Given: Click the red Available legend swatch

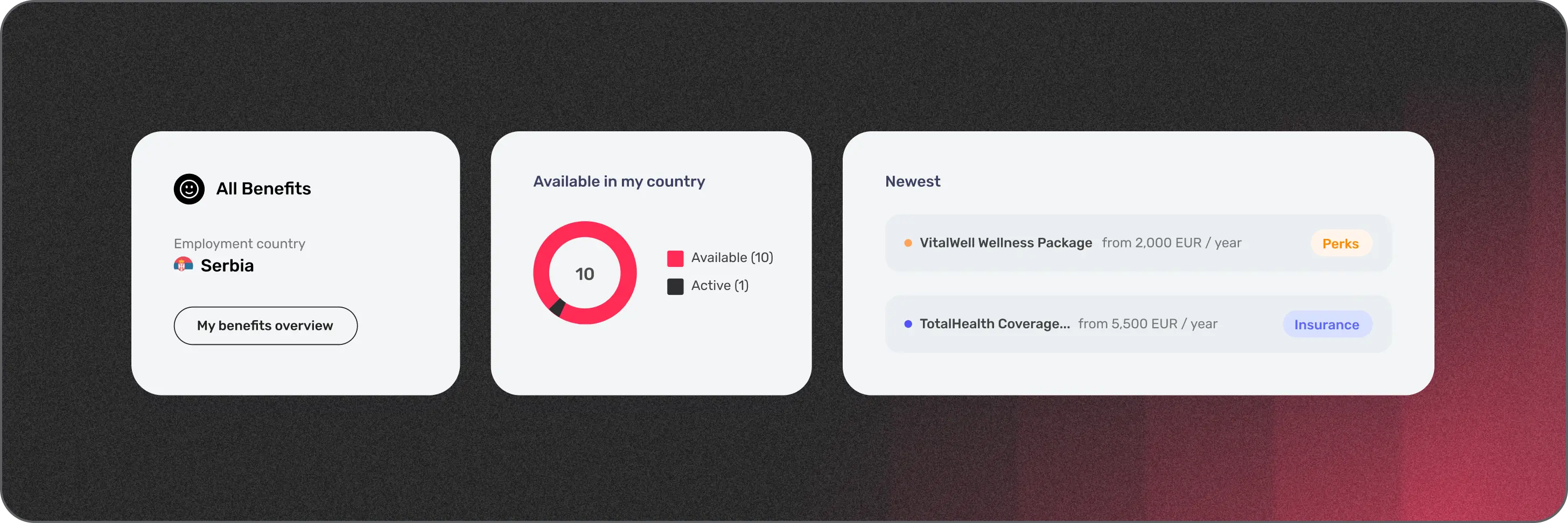Looking at the screenshot, I should [675, 258].
